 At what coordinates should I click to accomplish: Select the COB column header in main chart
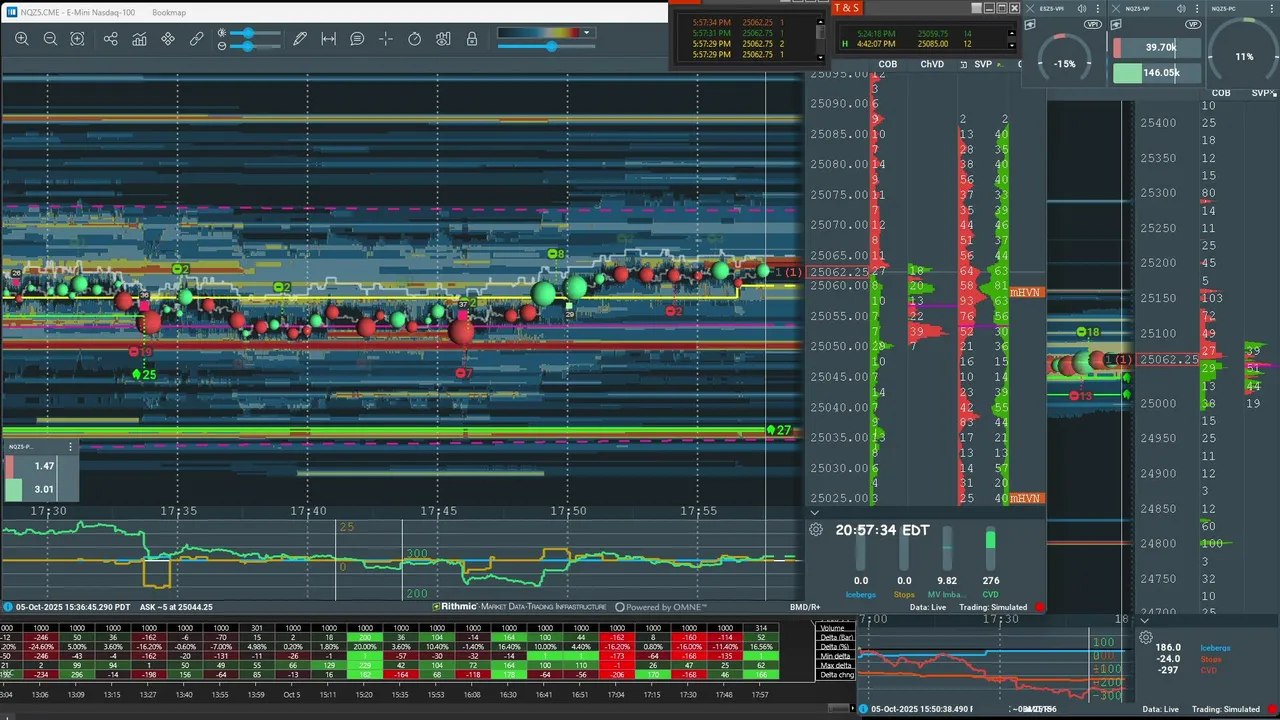pyautogui.click(x=887, y=64)
